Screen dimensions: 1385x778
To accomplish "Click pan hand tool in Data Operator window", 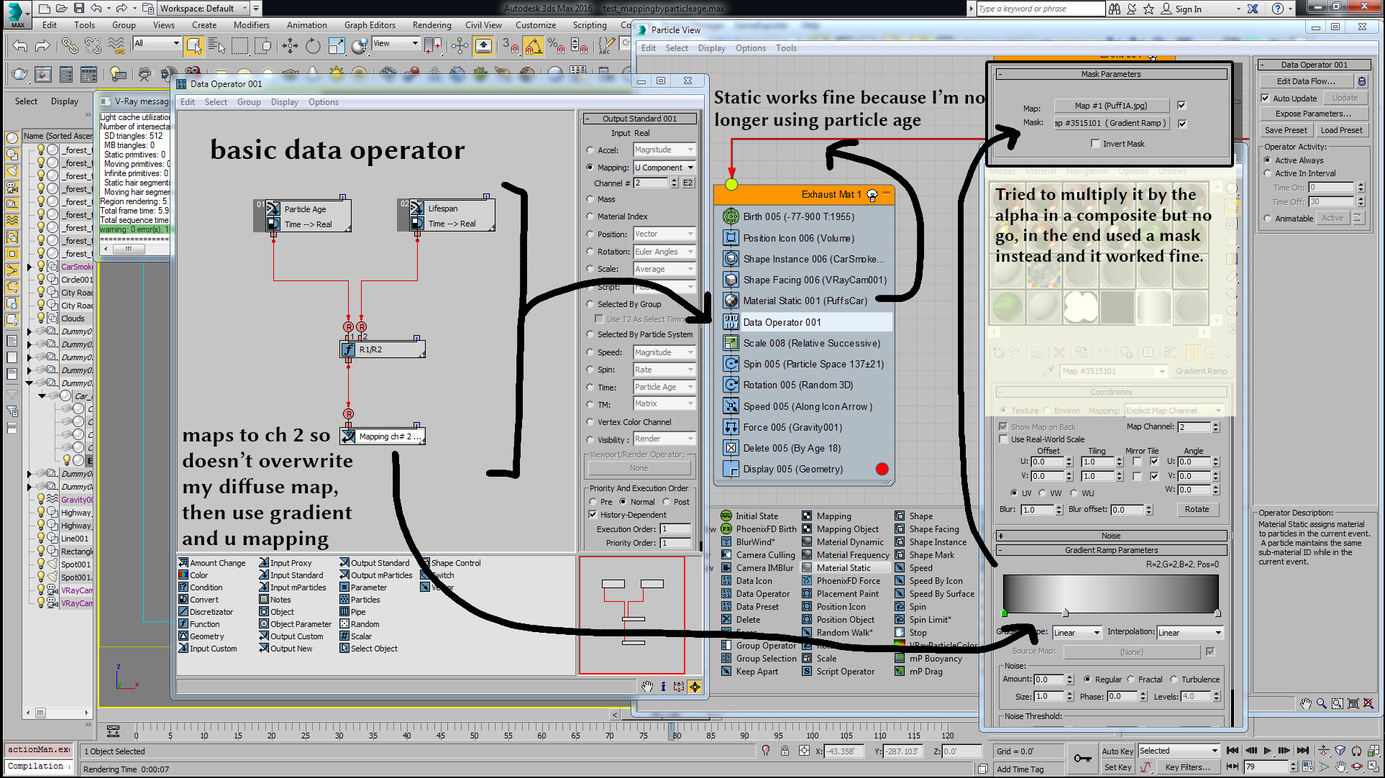I will tap(647, 687).
